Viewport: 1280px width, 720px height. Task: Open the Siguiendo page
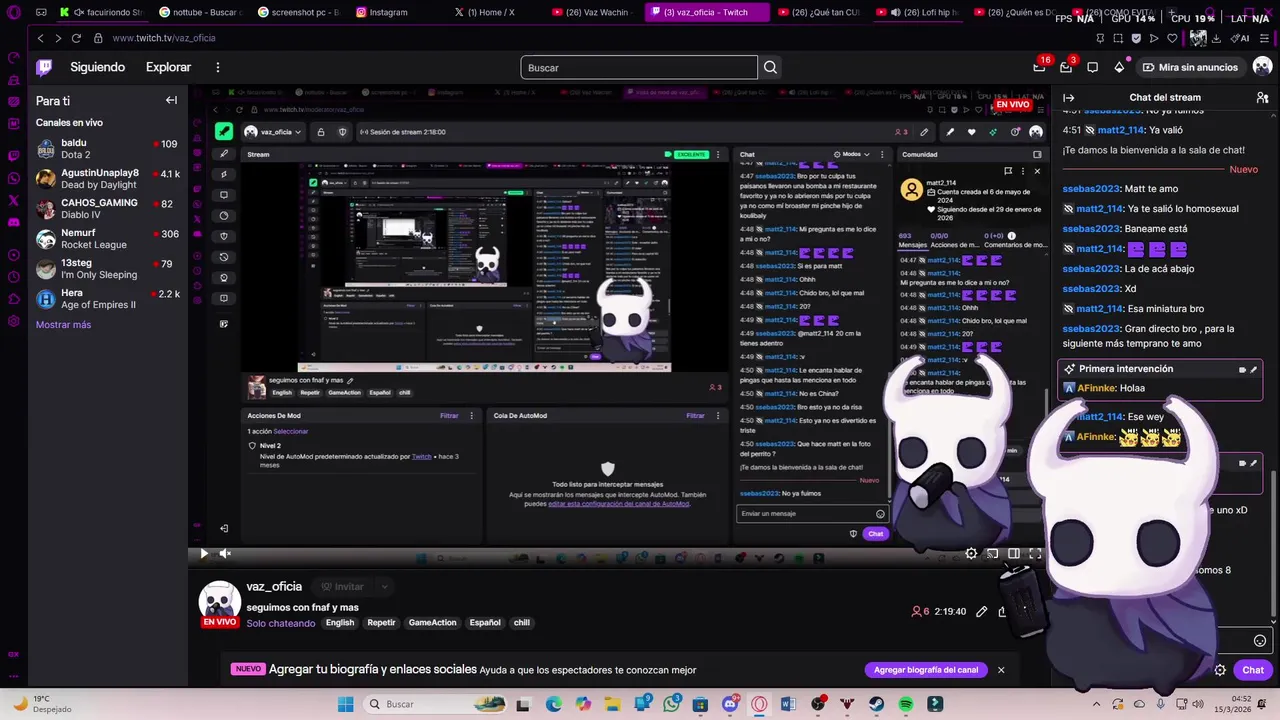pyautogui.click(x=97, y=67)
